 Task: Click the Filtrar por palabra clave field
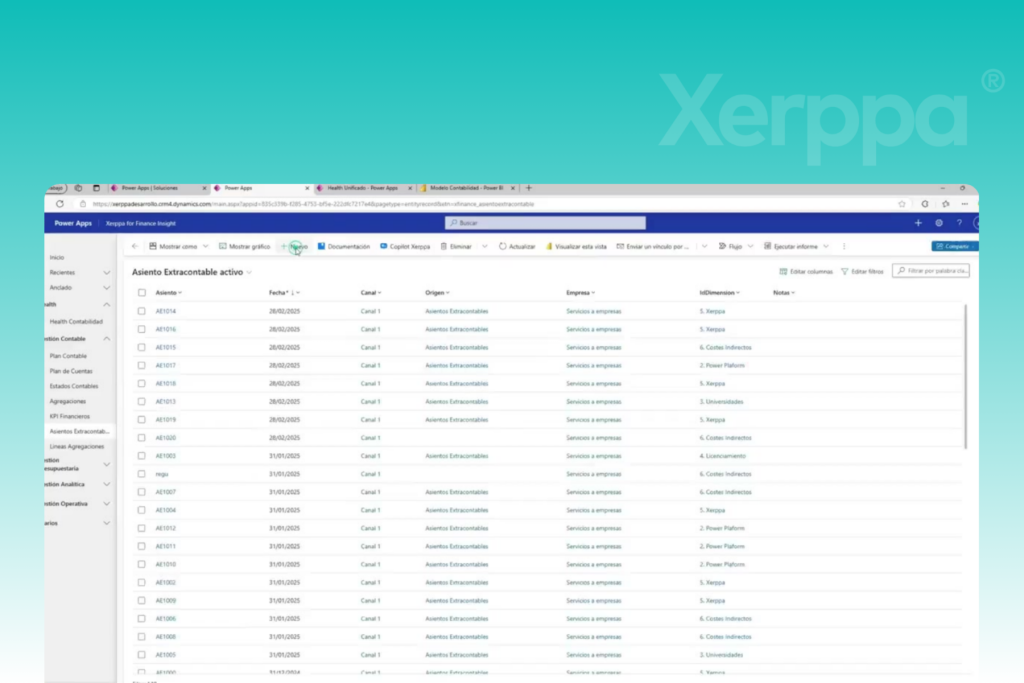pyautogui.click(x=931, y=270)
